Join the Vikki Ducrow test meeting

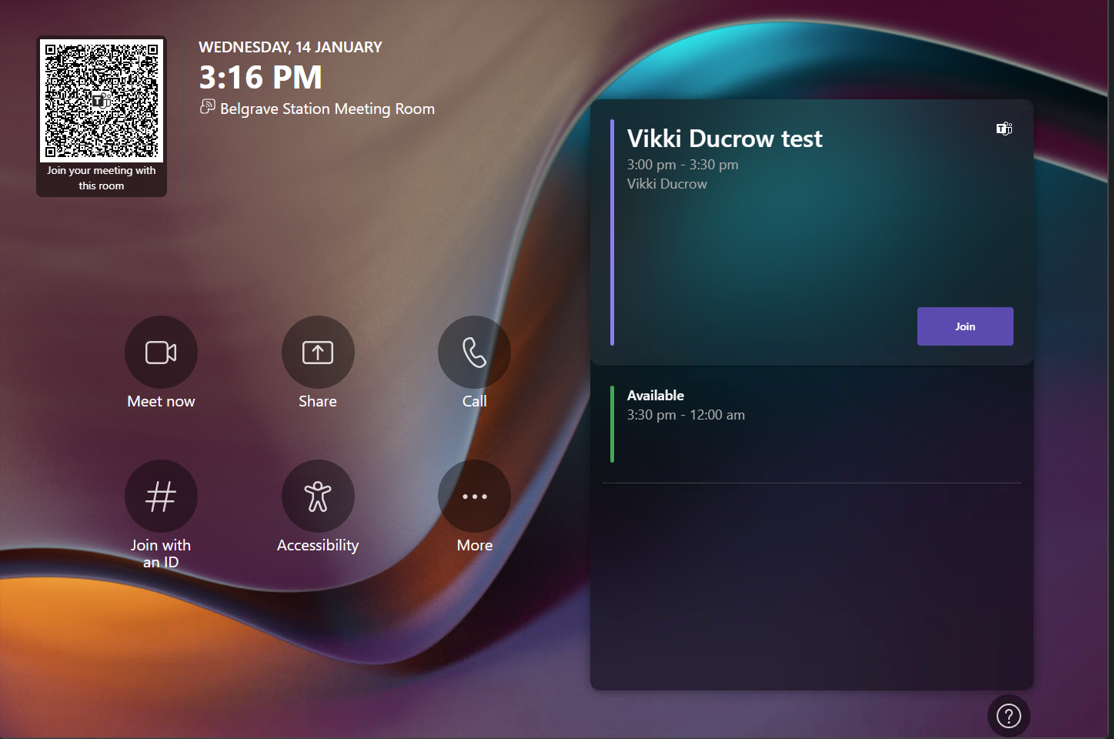coord(964,326)
